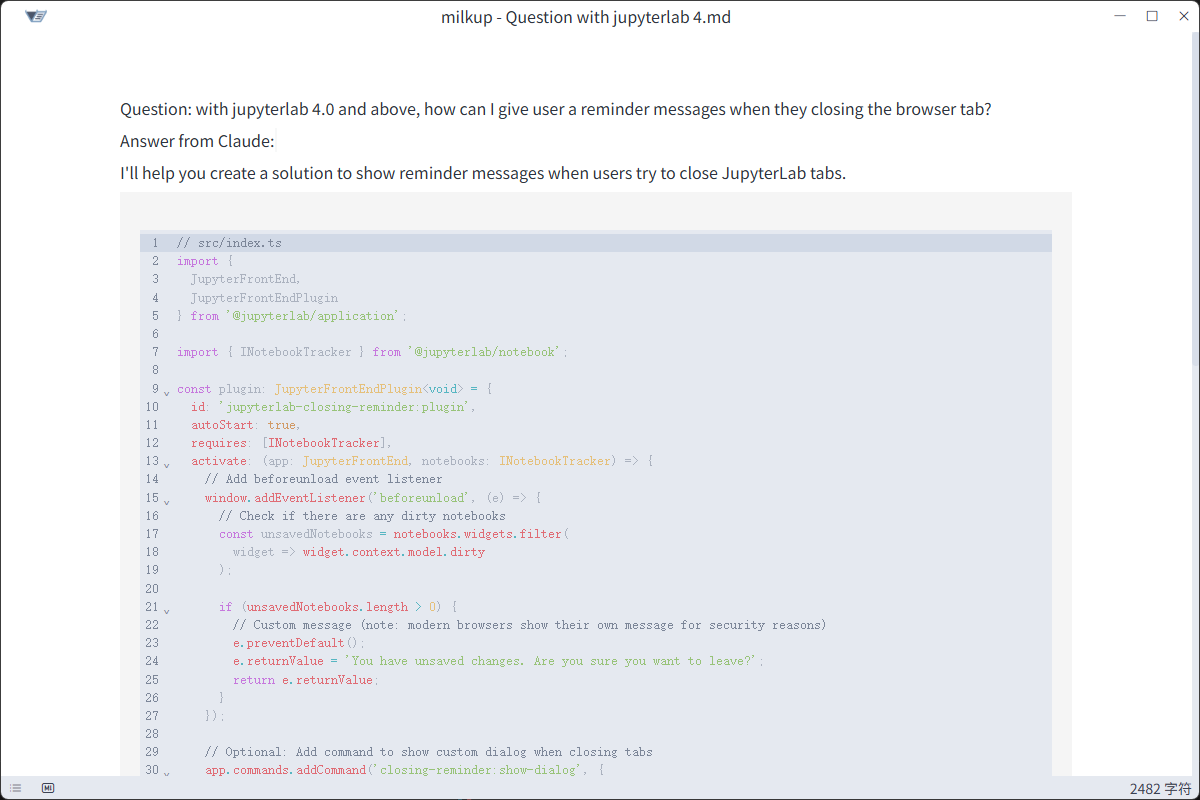Collapse the fold arrow at line 9

(x=167, y=391)
